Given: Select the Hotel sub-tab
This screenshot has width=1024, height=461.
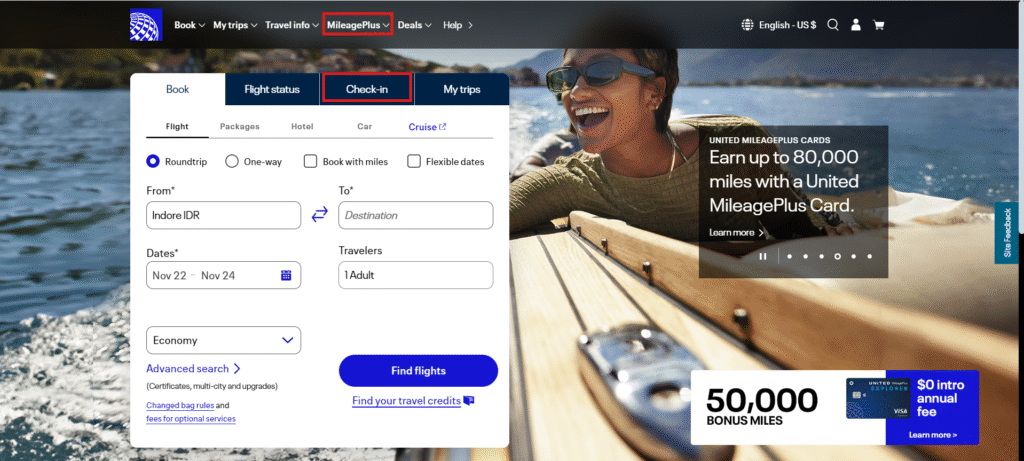Looking at the screenshot, I should click(x=302, y=127).
